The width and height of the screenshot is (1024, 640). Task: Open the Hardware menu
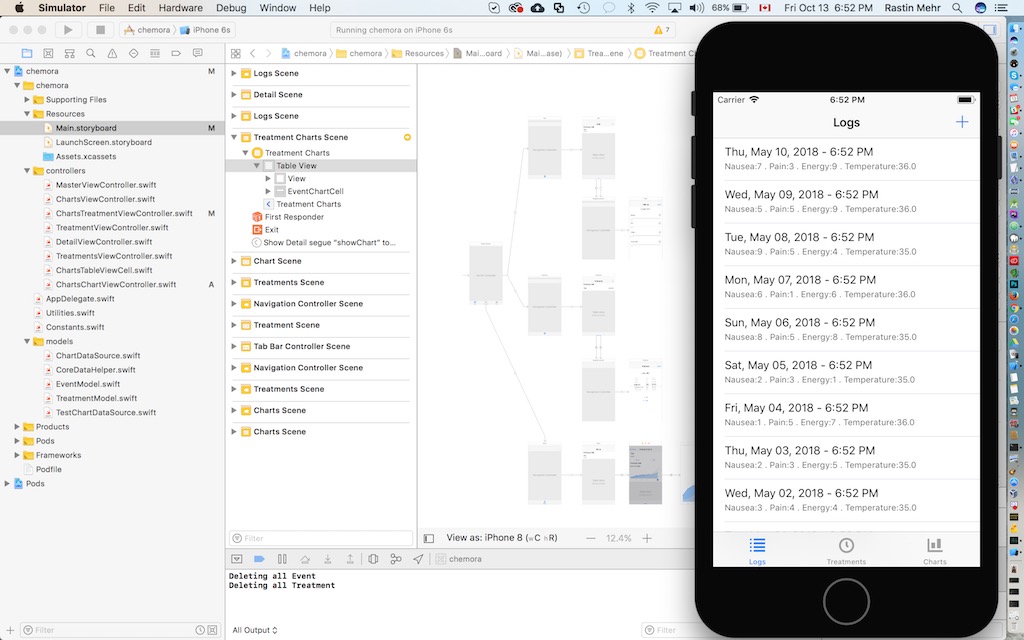[180, 8]
